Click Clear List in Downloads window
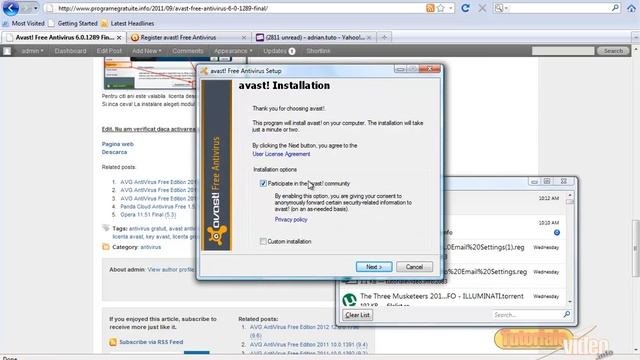Image resolution: width=640 pixels, height=360 pixels. tap(357, 315)
